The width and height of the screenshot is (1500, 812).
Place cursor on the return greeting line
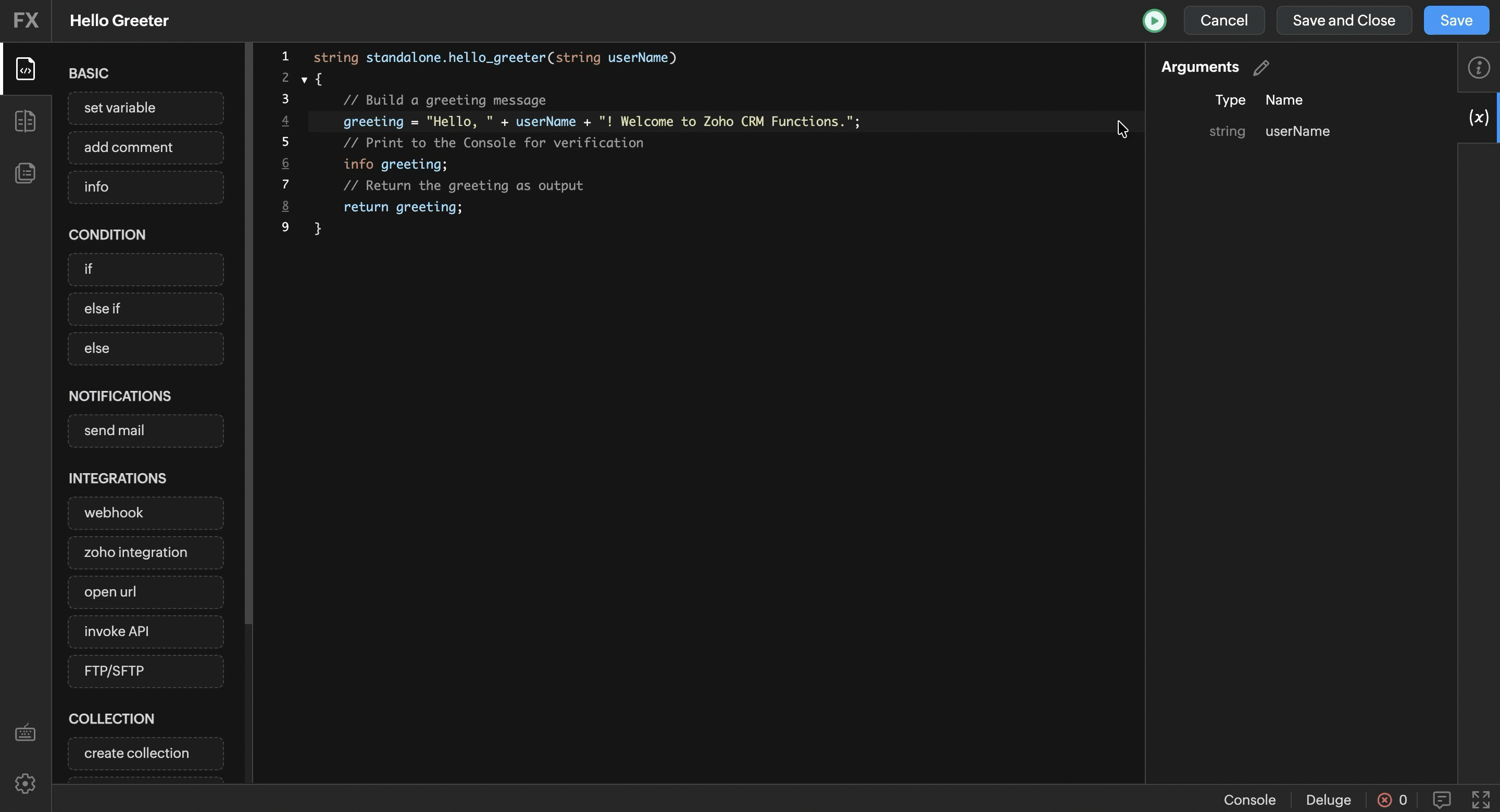[x=403, y=207]
